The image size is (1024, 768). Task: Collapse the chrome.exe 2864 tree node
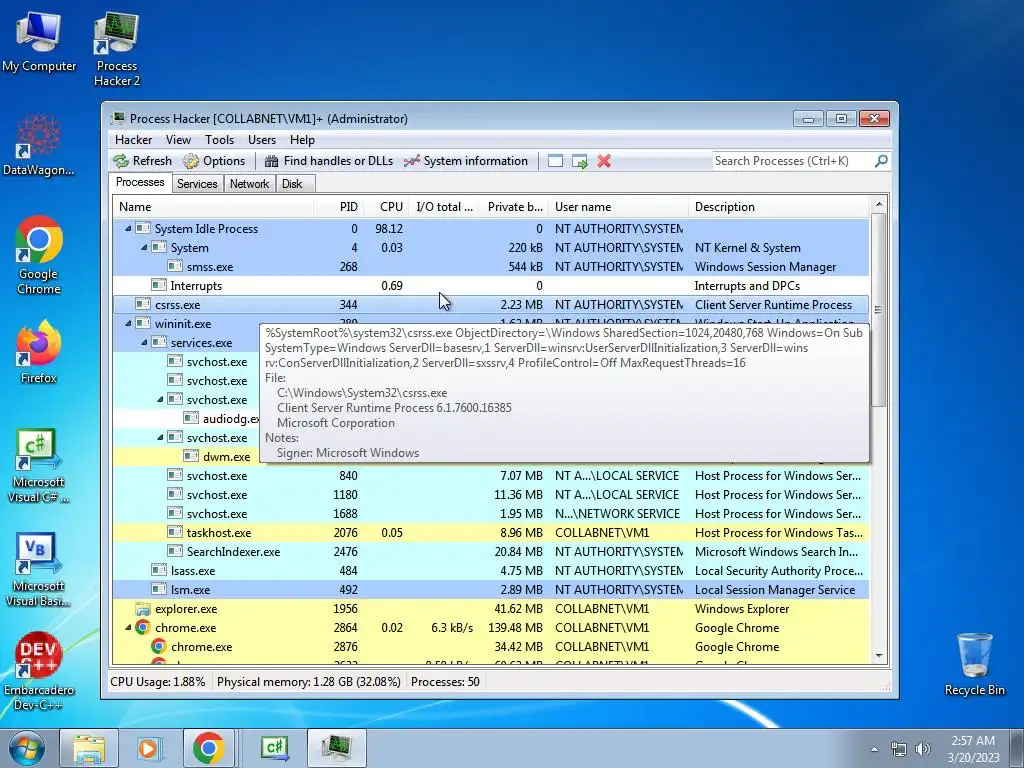point(128,628)
